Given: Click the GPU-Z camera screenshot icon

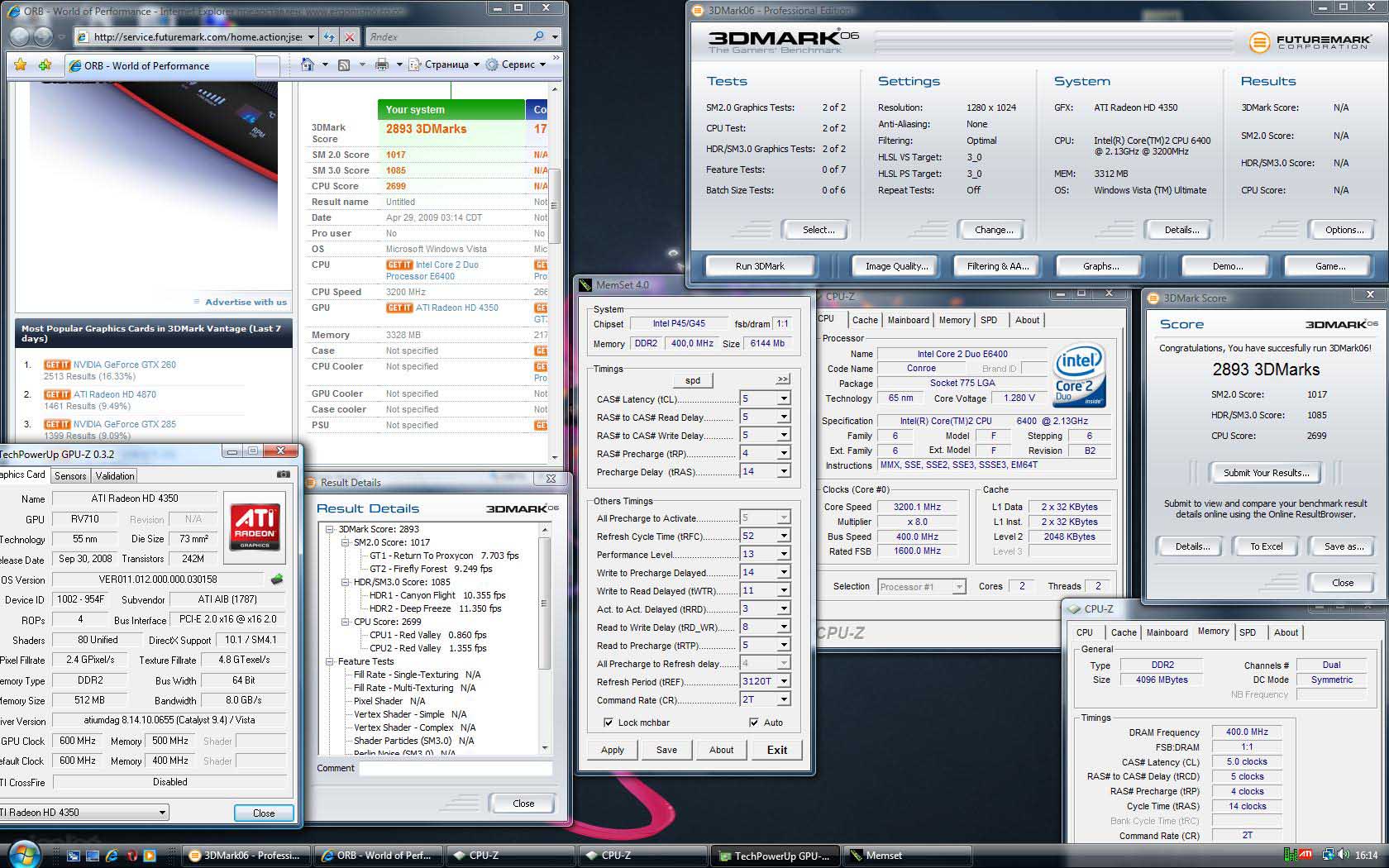Looking at the screenshot, I should coord(283,475).
